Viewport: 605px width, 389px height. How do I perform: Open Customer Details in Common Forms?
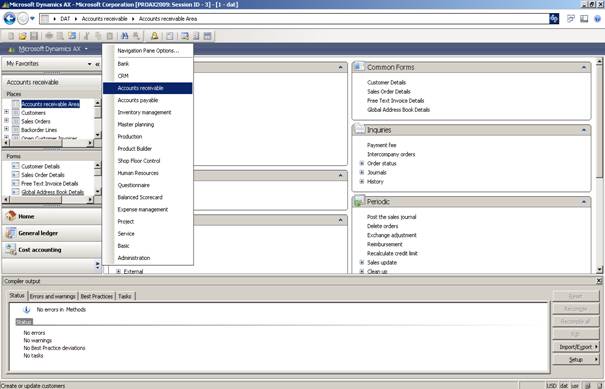coord(386,83)
